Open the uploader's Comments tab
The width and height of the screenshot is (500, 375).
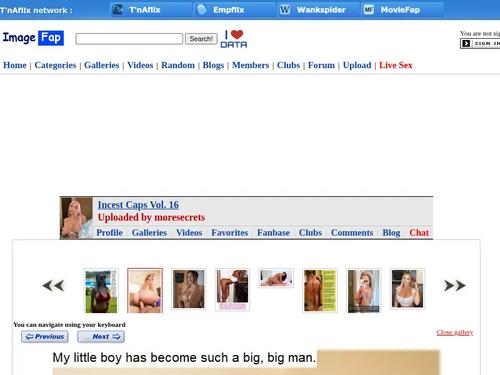click(x=352, y=233)
